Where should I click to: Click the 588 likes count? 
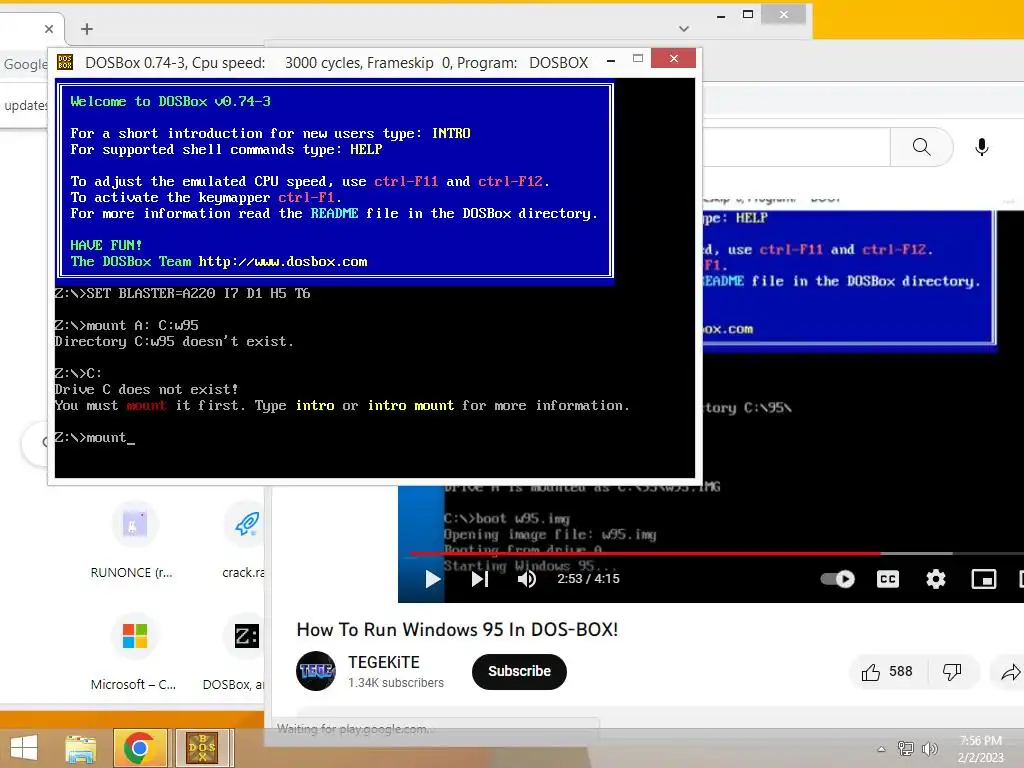(x=901, y=671)
